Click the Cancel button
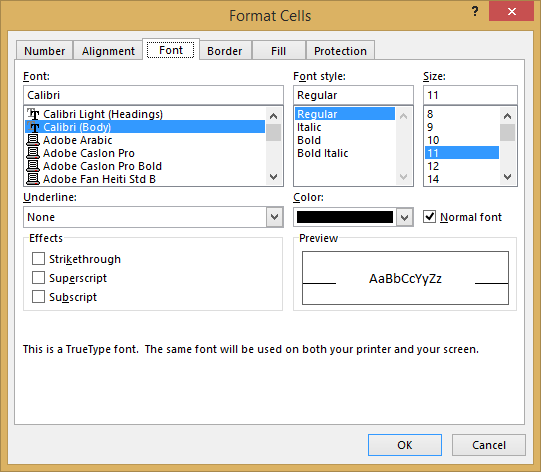541x472 pixels. click(489, 445)
